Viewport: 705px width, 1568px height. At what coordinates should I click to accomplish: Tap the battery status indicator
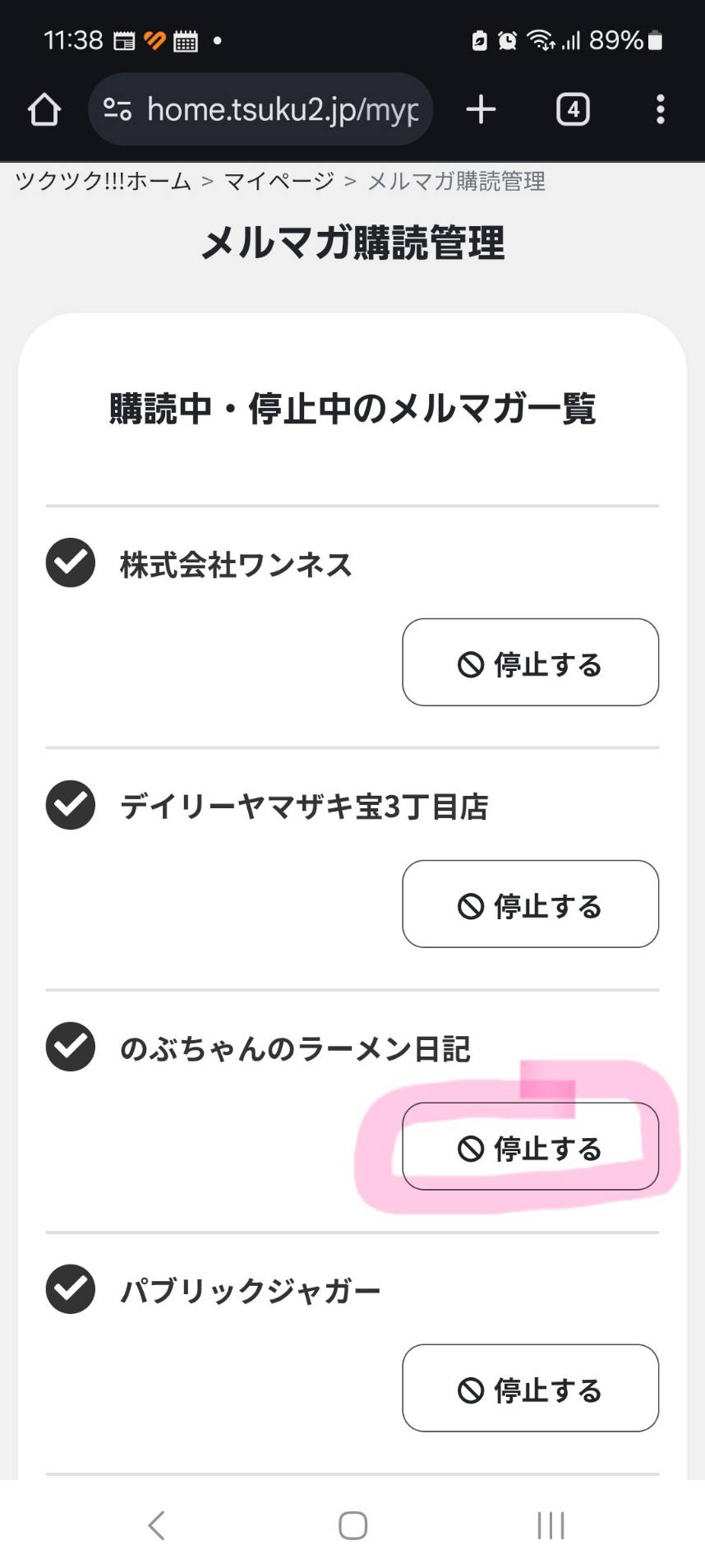click(x=655, y=40)
